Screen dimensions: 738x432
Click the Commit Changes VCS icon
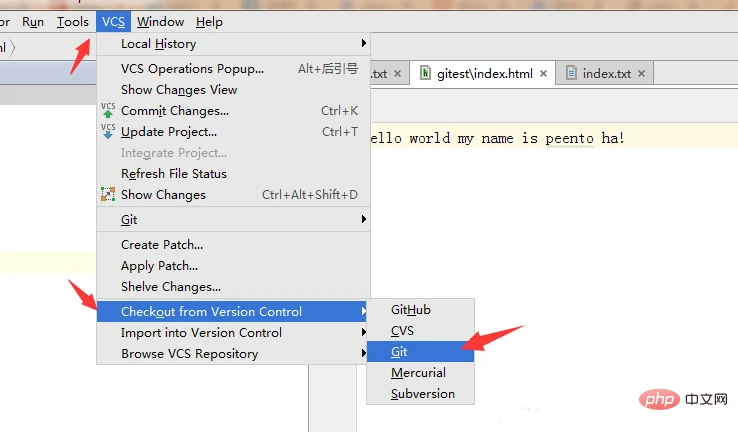click(108, 111)
